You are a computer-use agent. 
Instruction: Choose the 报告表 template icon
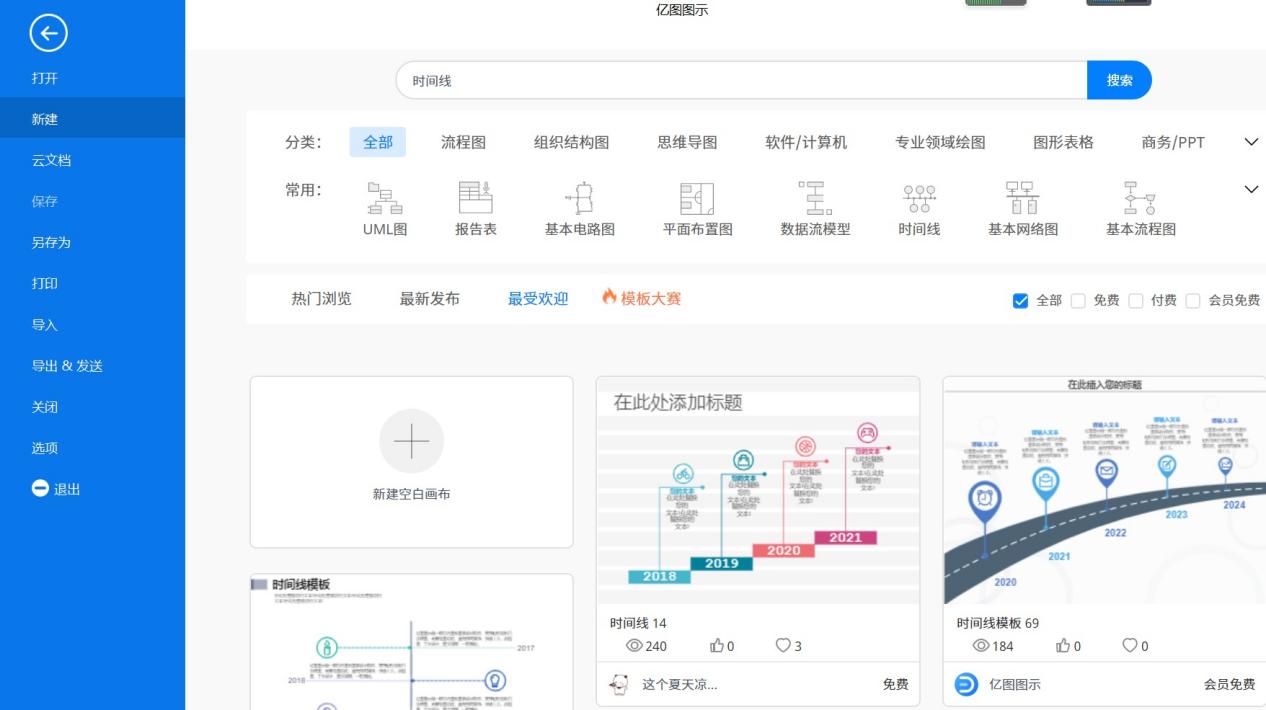click(x=475, y=199)
